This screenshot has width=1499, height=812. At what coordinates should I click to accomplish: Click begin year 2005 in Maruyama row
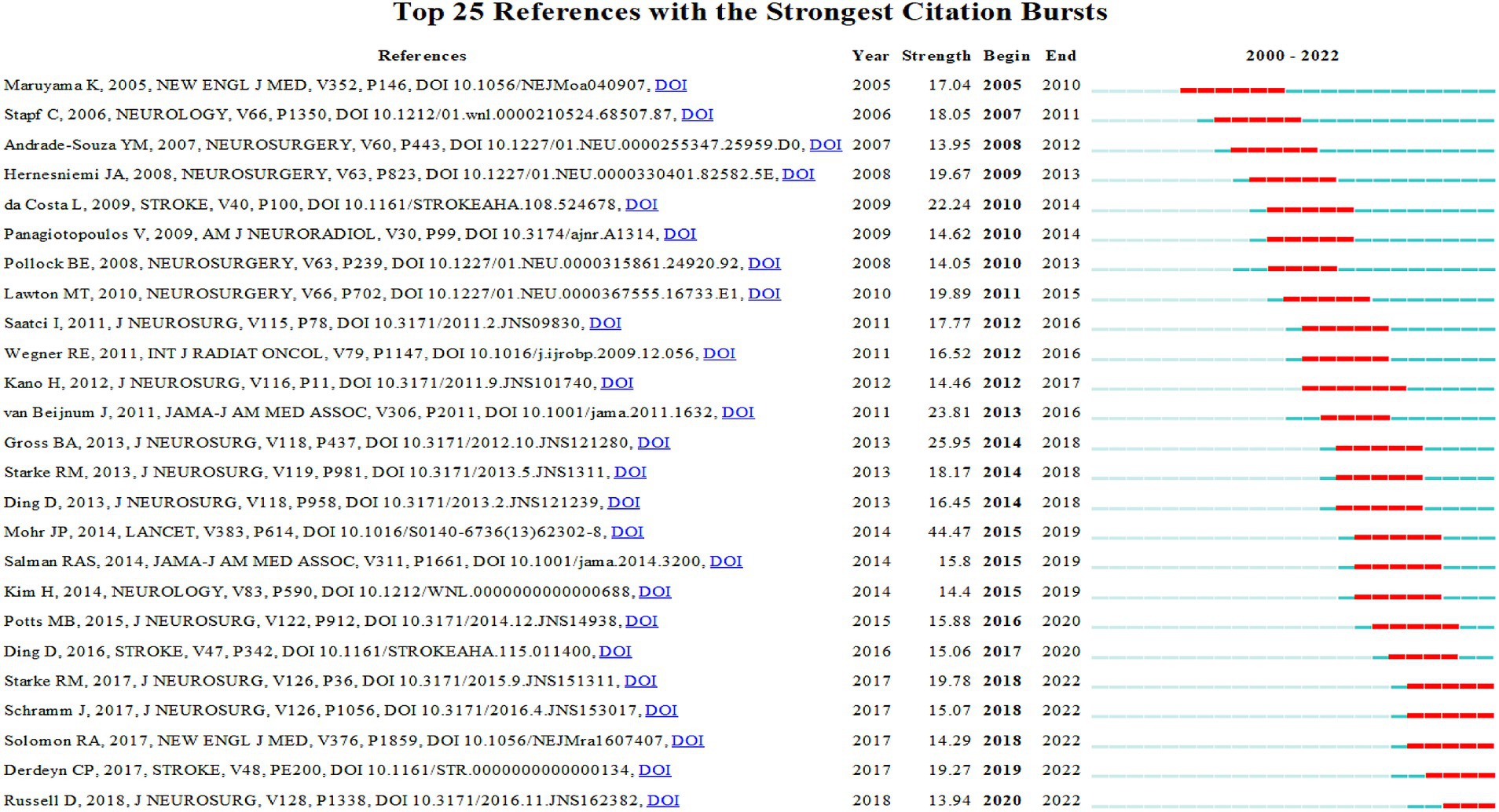(1002, 85)
